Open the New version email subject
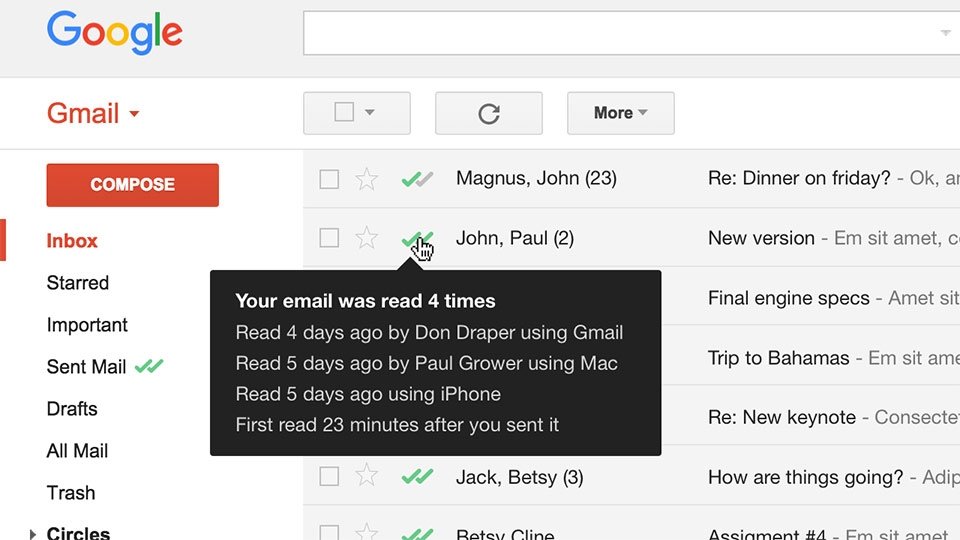 pos(761,238)
